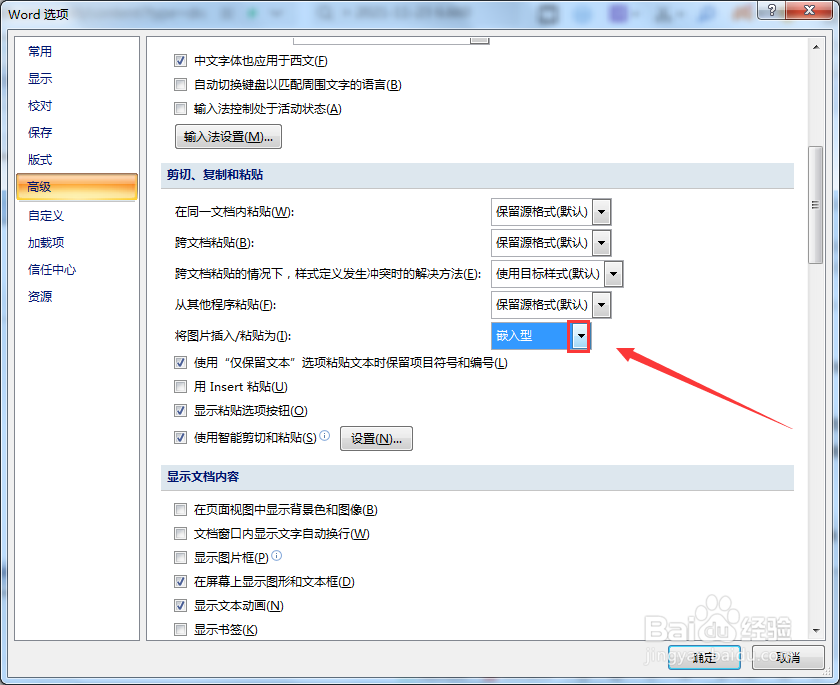Enable 显示图片框 checkbox
840x685 pixels.
(181, 558)
